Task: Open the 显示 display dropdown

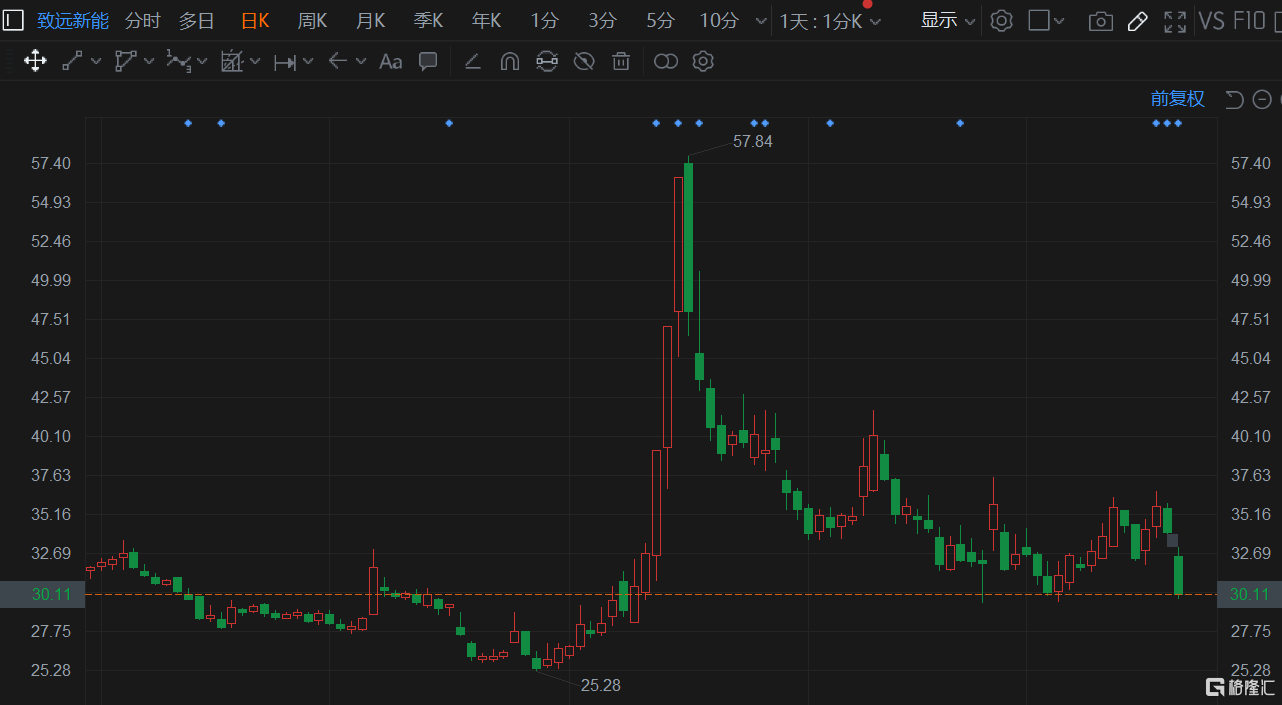Action: (x=947, y=21)
